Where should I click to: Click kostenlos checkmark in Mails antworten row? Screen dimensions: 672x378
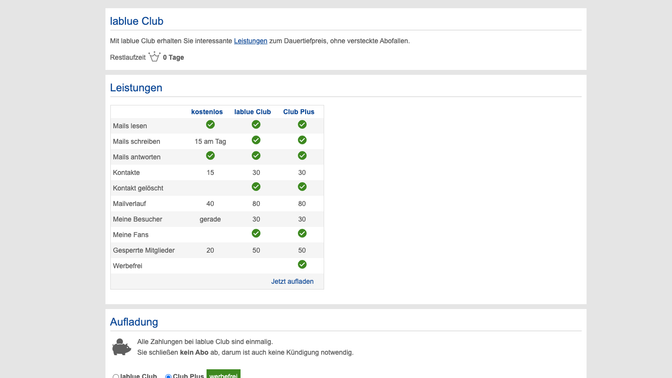pyautogui.click(x=210, y=156)
